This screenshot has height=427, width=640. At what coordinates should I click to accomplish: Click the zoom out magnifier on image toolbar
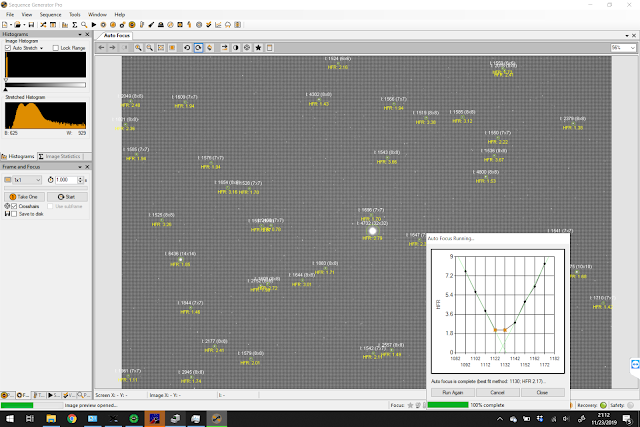(150, 48)
